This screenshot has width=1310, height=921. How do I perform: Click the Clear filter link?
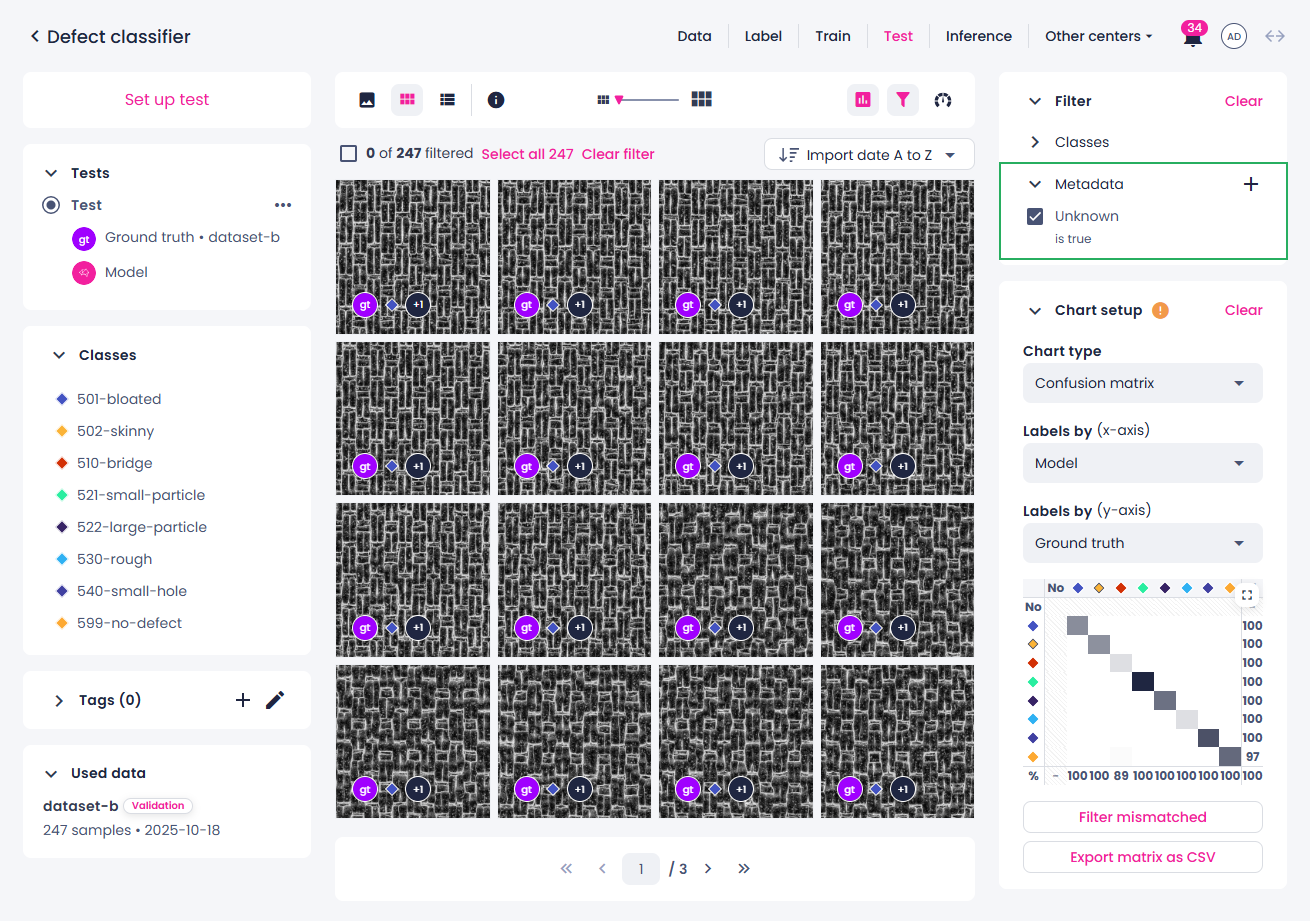coord(618,154)
